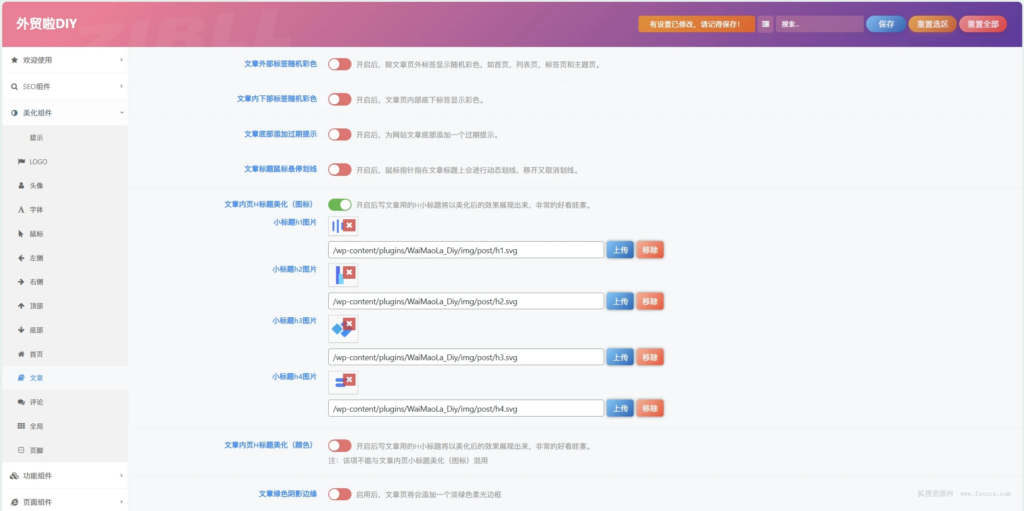The image size is (1024, 511).
Task: Click the 重置全部 button
Action: (x=983, y=24)
